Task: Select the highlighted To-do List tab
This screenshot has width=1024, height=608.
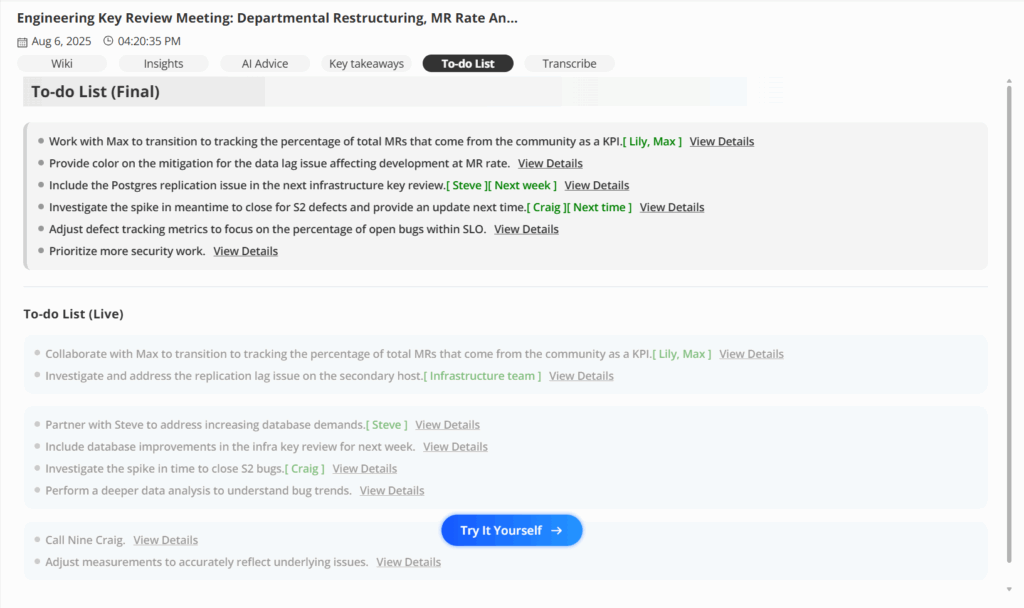Action: pyautogui.click(x=467, y=63)
